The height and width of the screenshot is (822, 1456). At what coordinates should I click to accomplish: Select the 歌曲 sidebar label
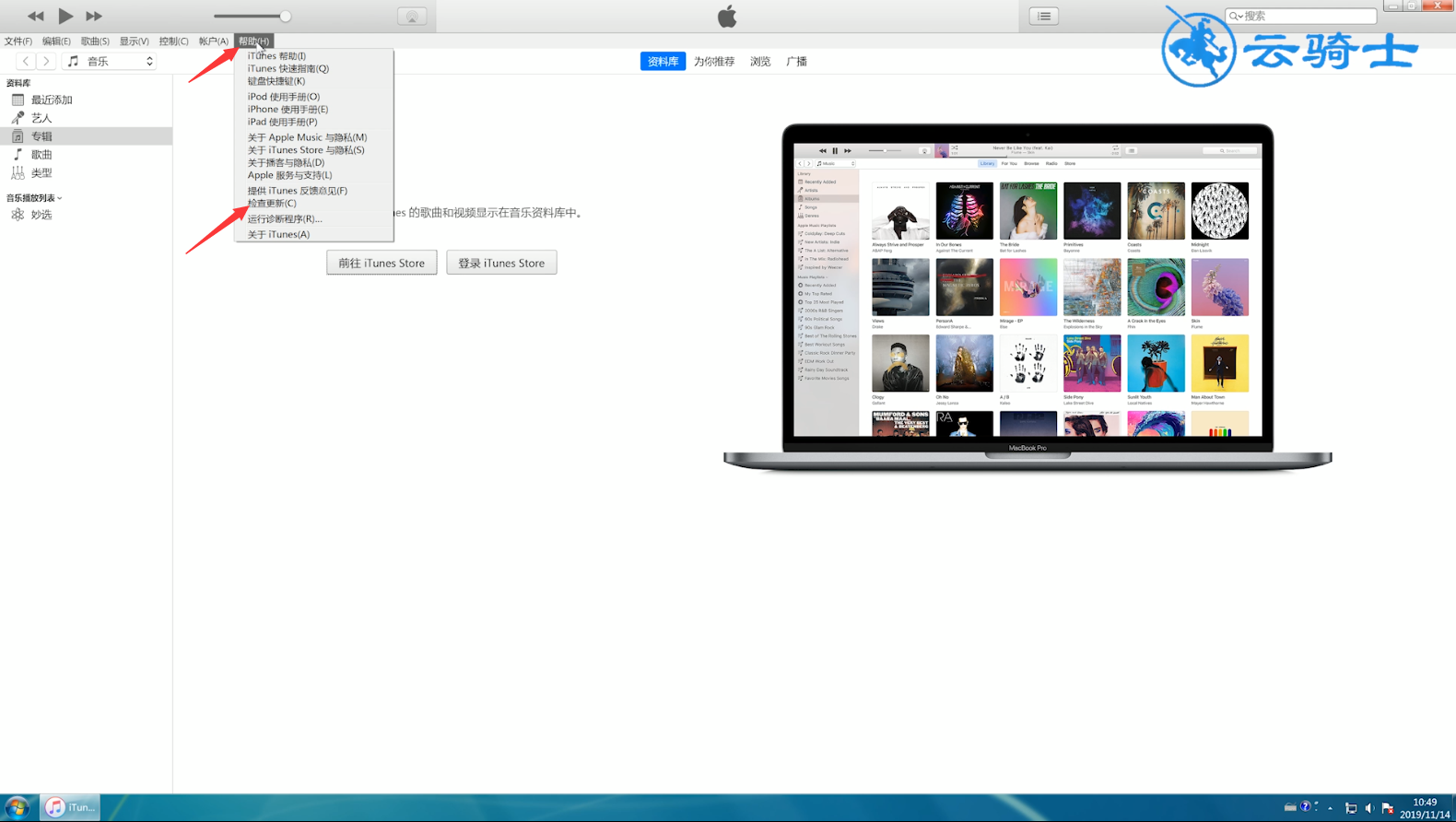[x=41, y=155]
